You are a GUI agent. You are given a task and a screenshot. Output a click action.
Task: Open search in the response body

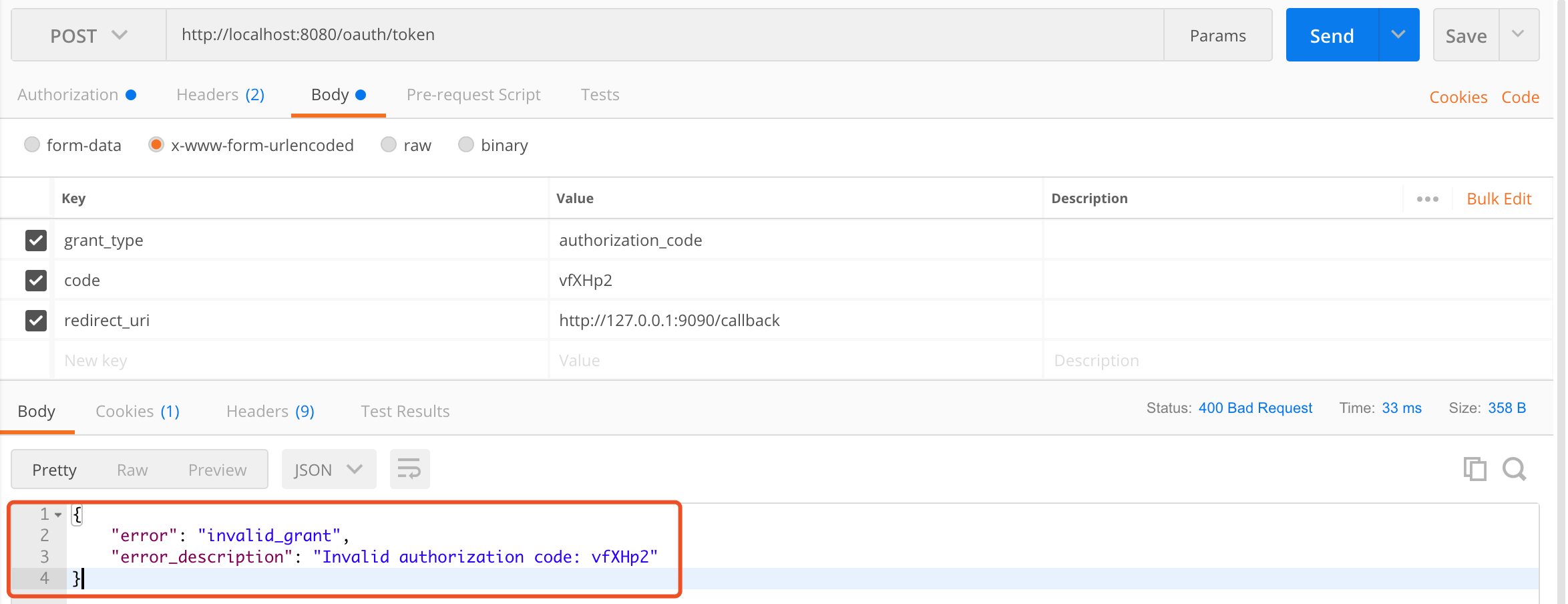(x=1514, y=469)
